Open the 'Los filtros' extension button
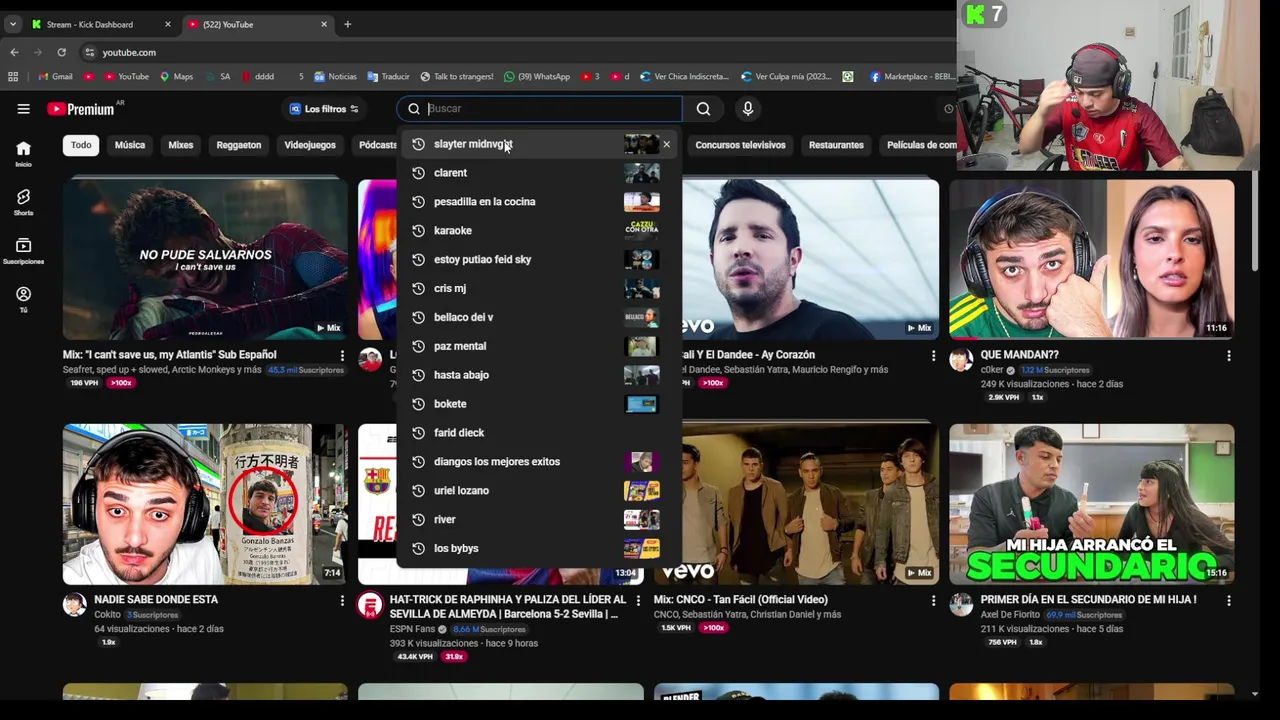 tap(323, 109)
